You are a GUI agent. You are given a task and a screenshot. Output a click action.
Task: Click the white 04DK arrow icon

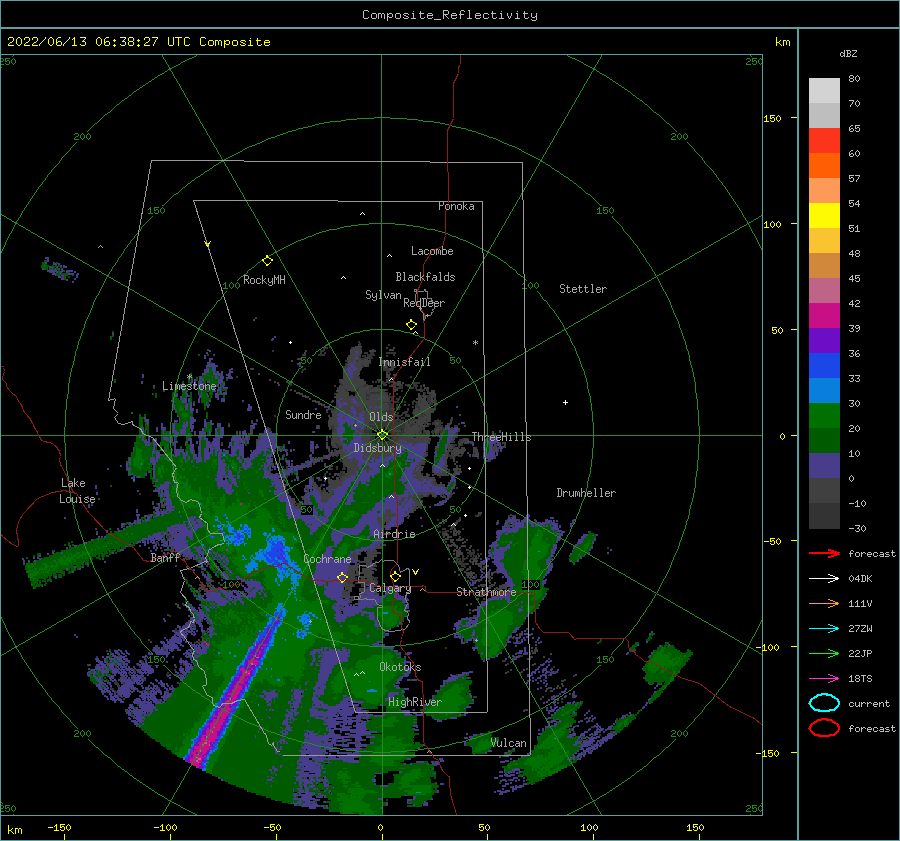pos(824,579)
